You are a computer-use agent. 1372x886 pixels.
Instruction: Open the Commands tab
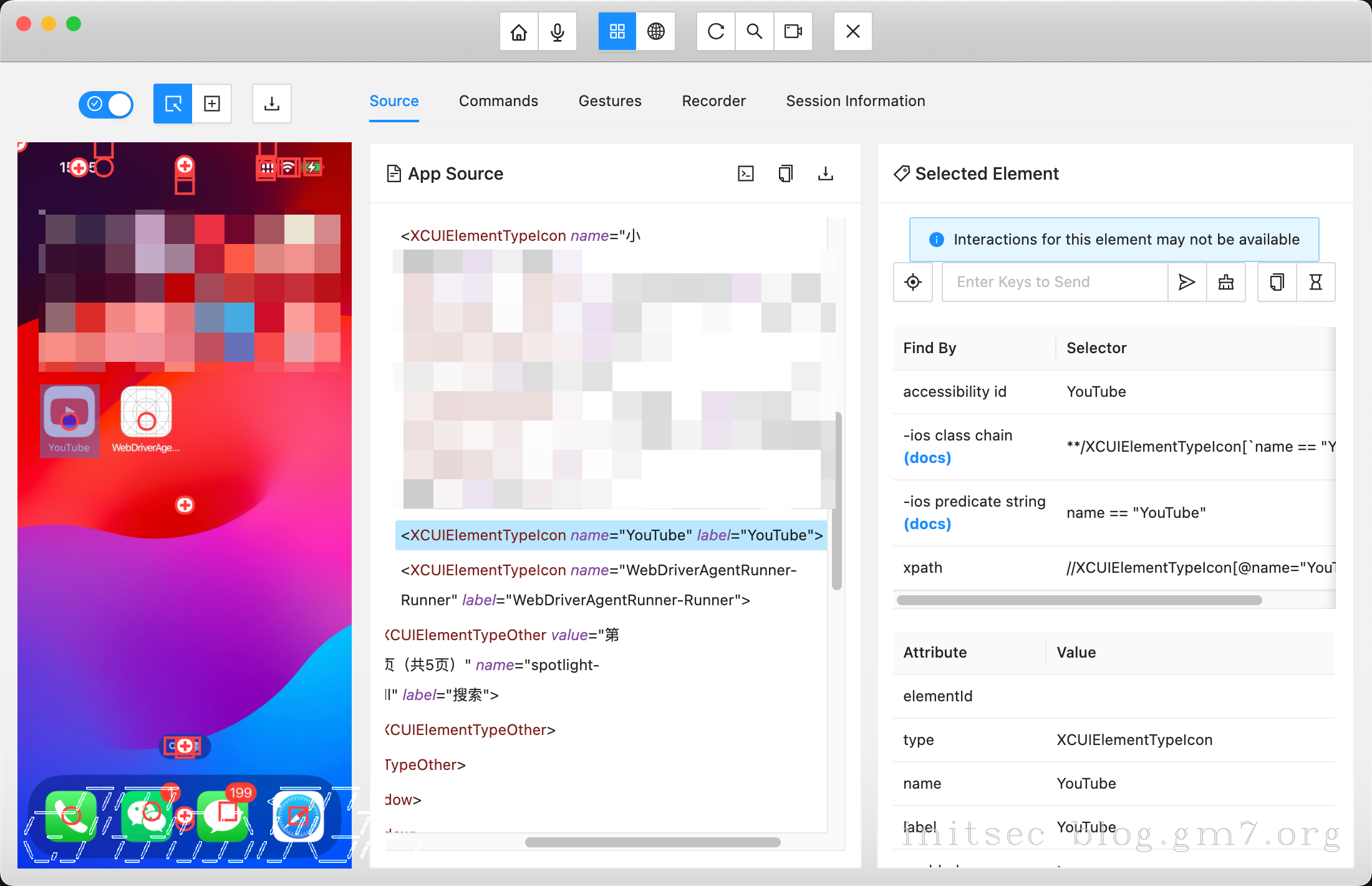click(498, 101)
